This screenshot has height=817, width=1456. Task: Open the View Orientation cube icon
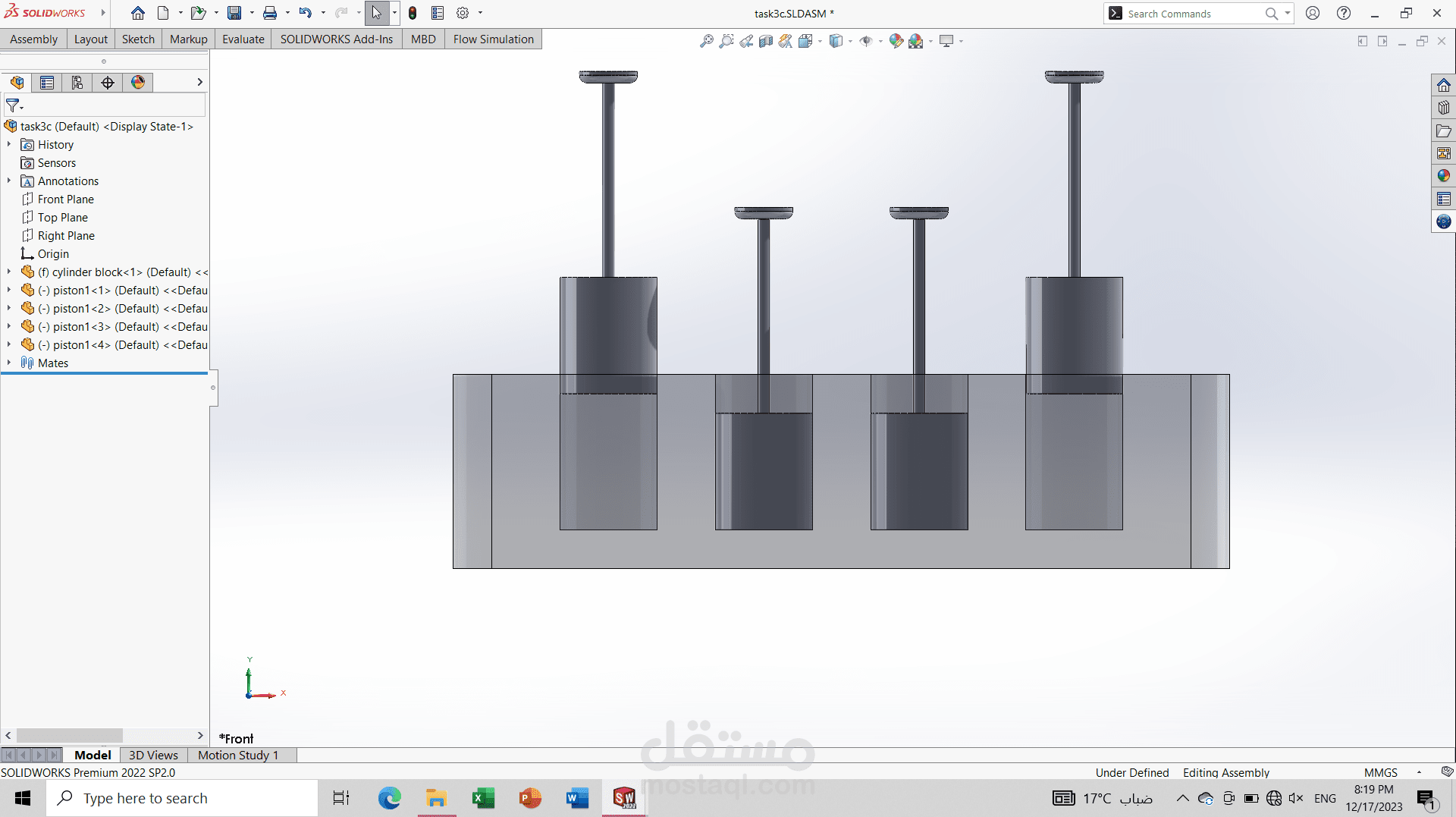point(805,41)
